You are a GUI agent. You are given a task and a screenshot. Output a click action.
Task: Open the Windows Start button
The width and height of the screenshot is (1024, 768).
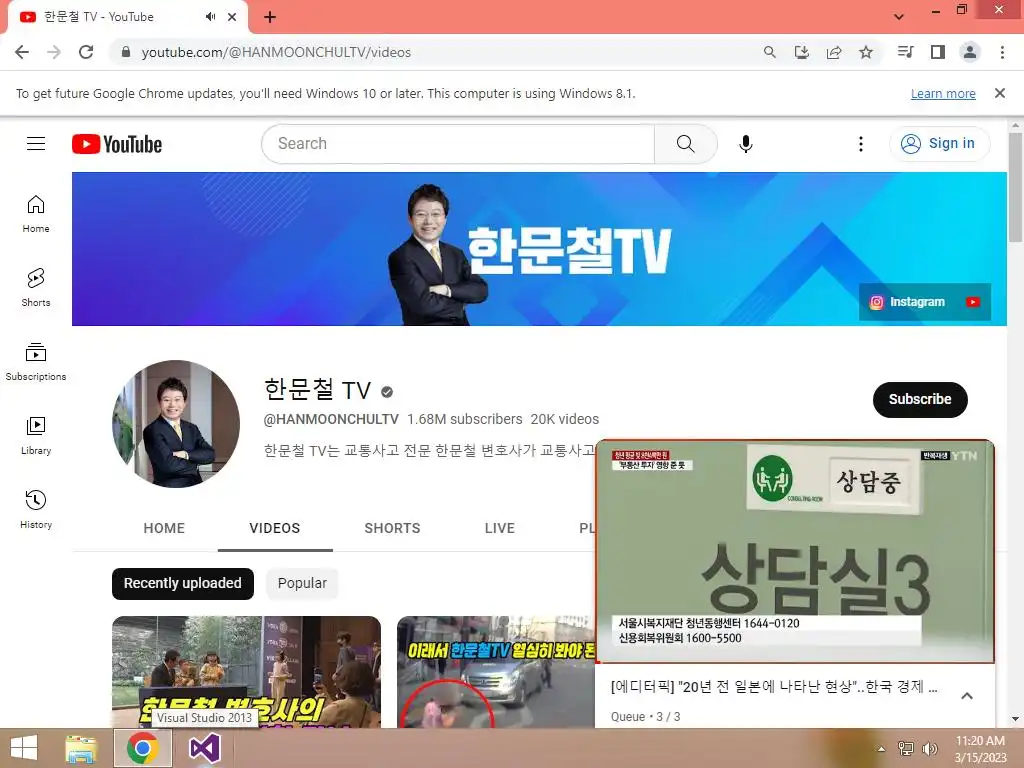[24, 748]
